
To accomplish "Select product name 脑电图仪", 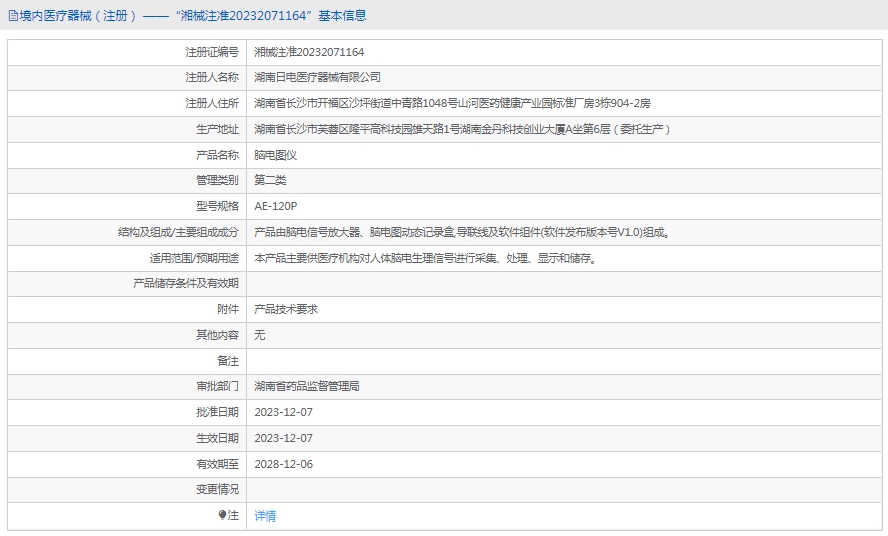I will pos(275,155).
